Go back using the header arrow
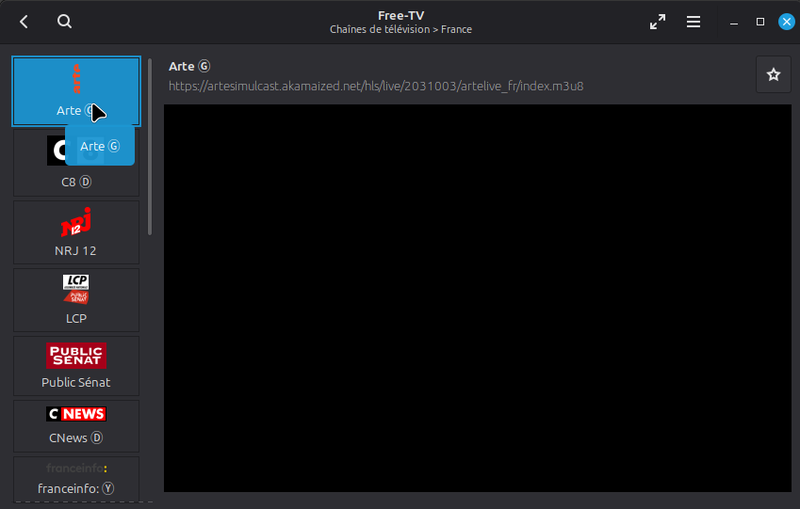Viewport: 800px width, 509px height. (24, 22)
